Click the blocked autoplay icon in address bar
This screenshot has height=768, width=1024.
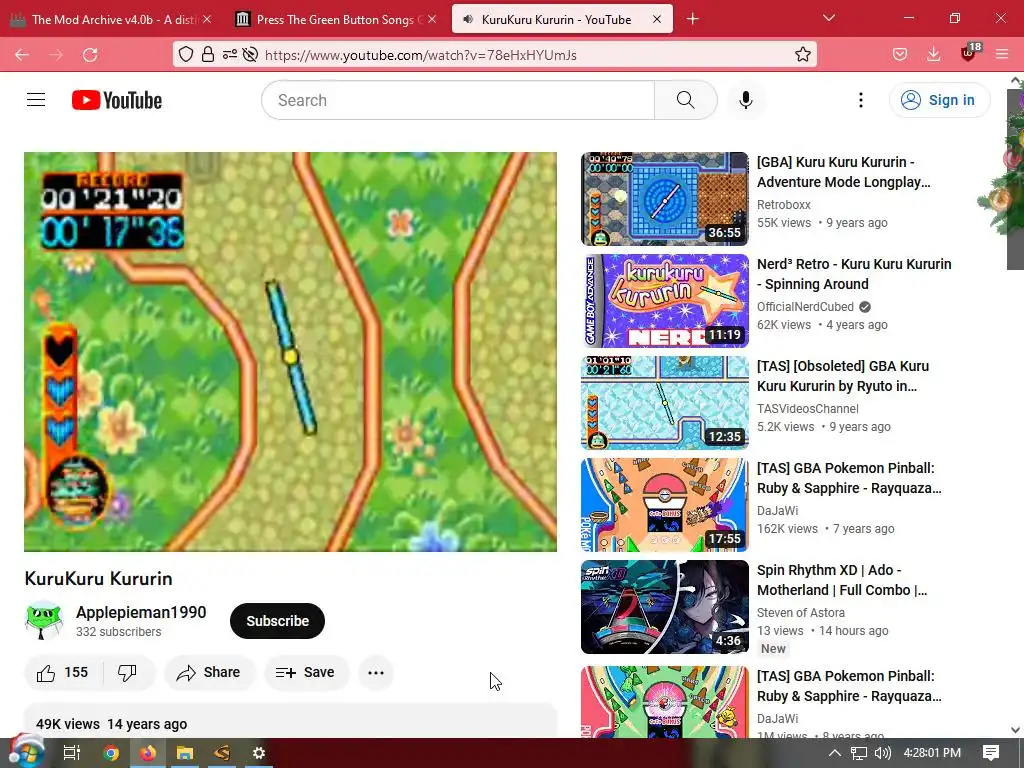pyautogui.click(x=250, y=55)
